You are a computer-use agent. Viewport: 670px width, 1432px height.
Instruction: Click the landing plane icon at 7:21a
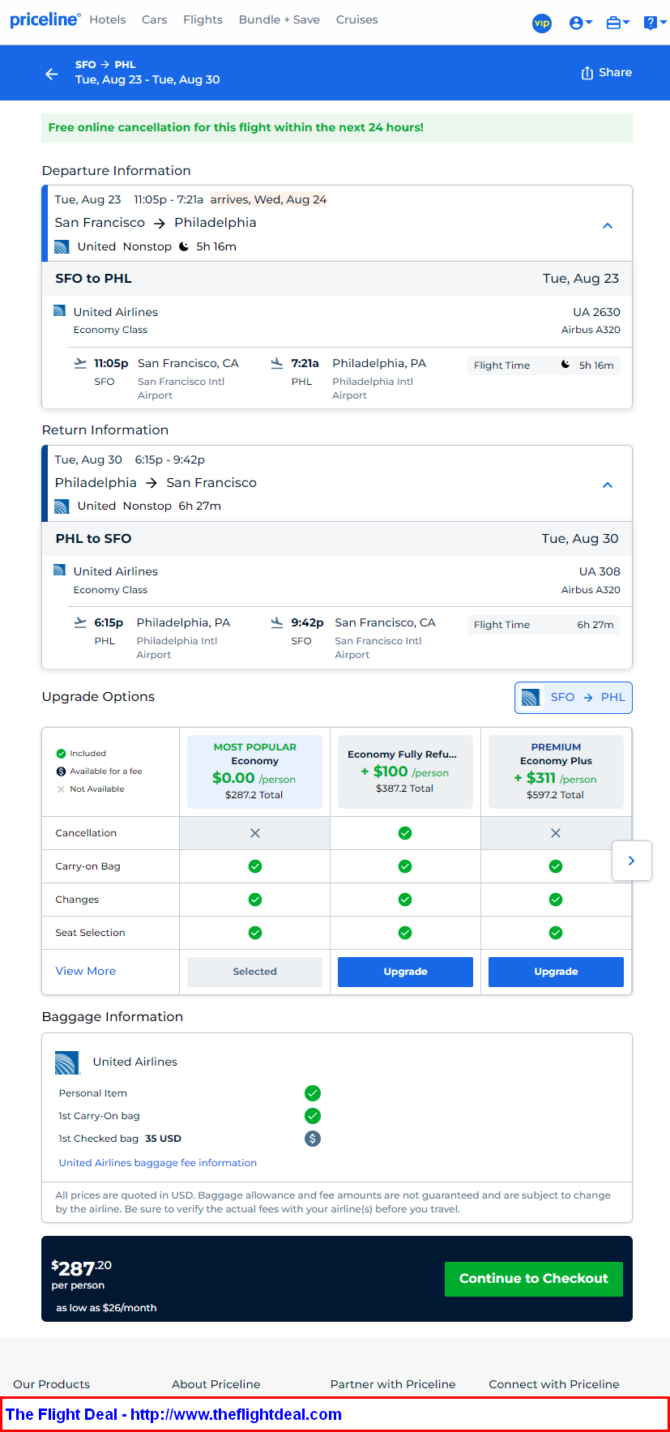coord(277,363)
